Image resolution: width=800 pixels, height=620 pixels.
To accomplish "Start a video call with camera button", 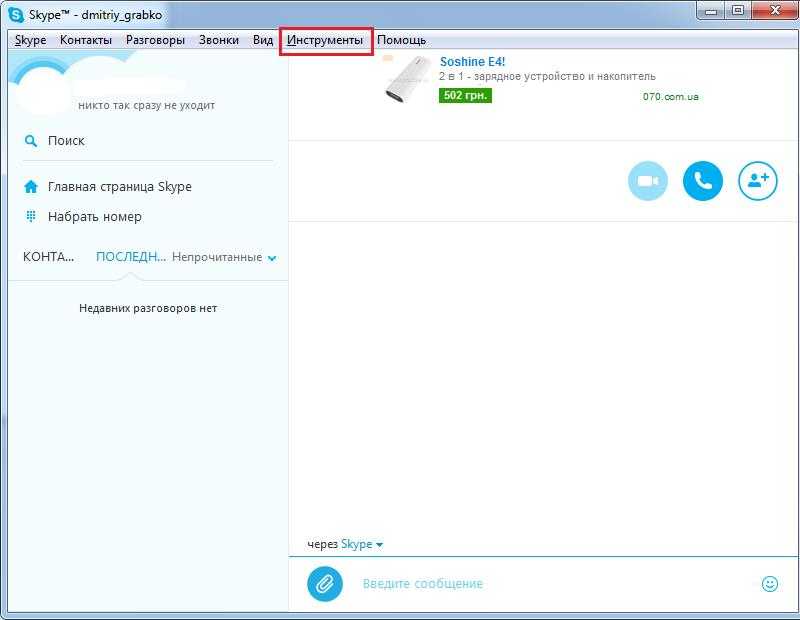I will coord(647,181).
